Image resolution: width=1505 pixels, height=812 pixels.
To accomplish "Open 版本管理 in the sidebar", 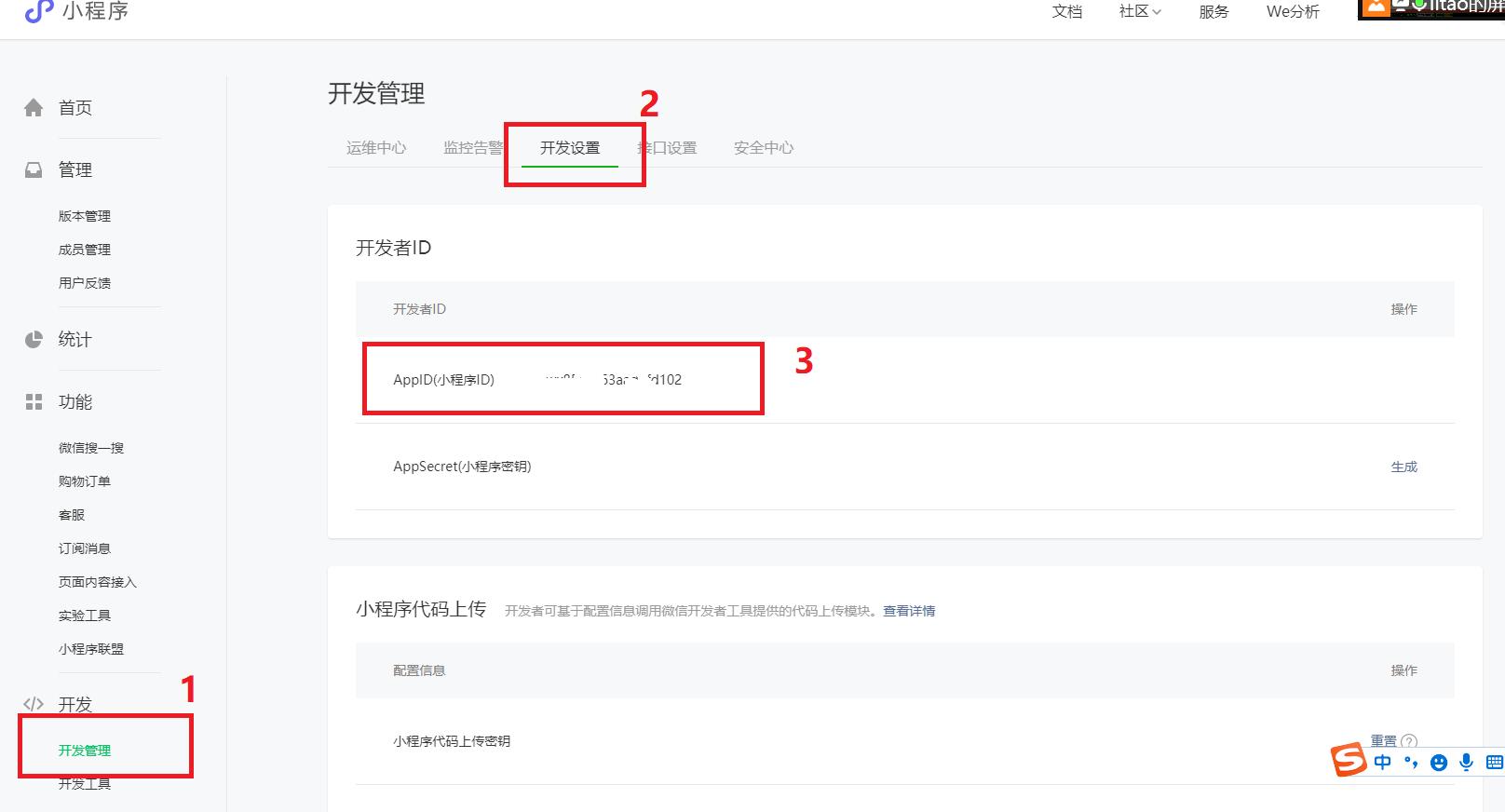I will click(85, 216).
